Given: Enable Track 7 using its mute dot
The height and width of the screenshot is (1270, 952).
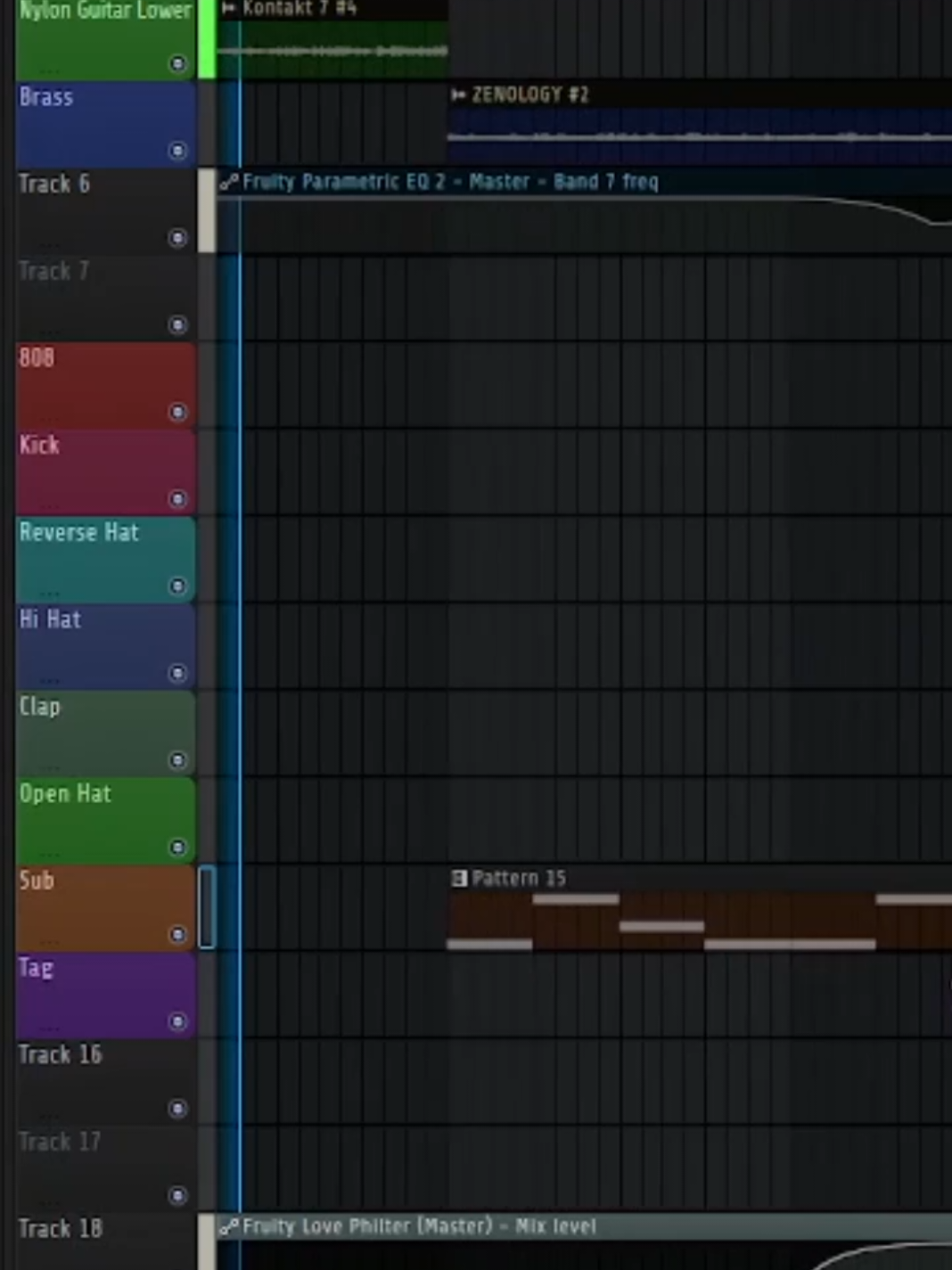Looking at the screenshot, I should pos(177,324).
